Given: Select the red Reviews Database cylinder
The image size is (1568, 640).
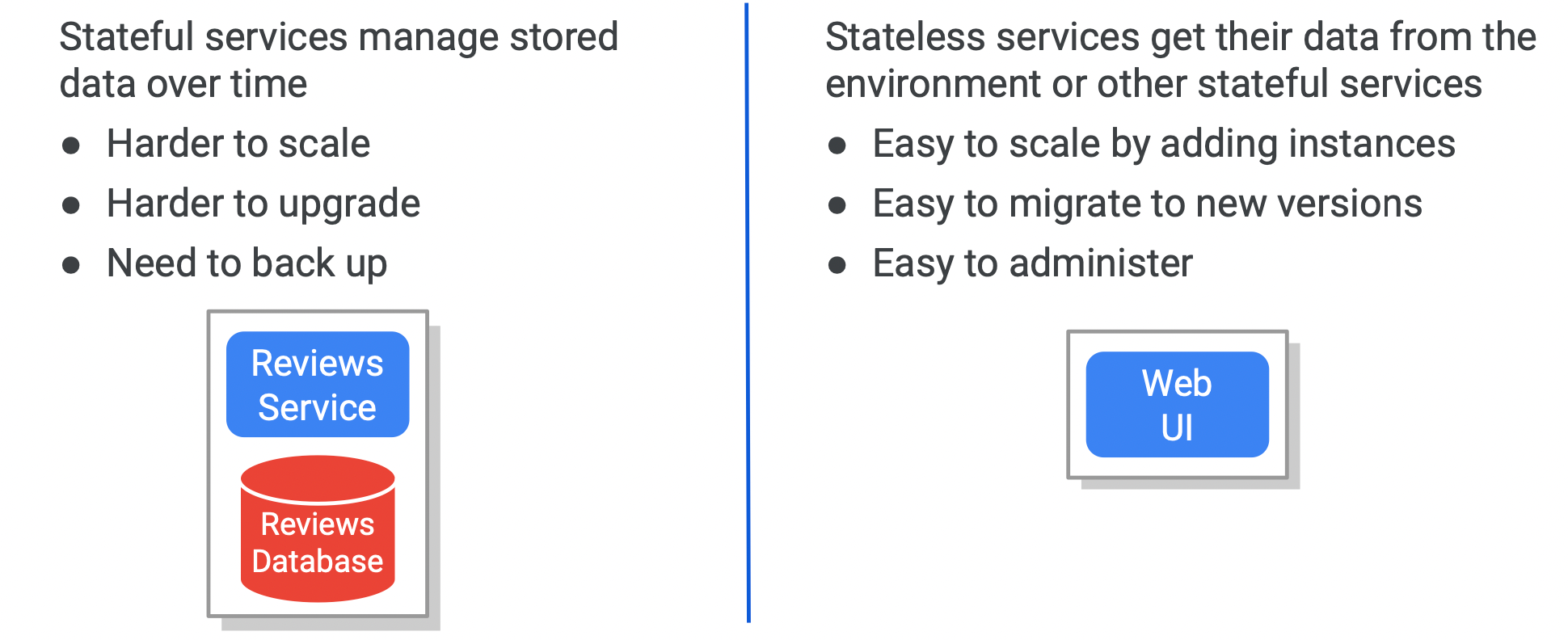Looking at the screenshot, I should point(318,528).
